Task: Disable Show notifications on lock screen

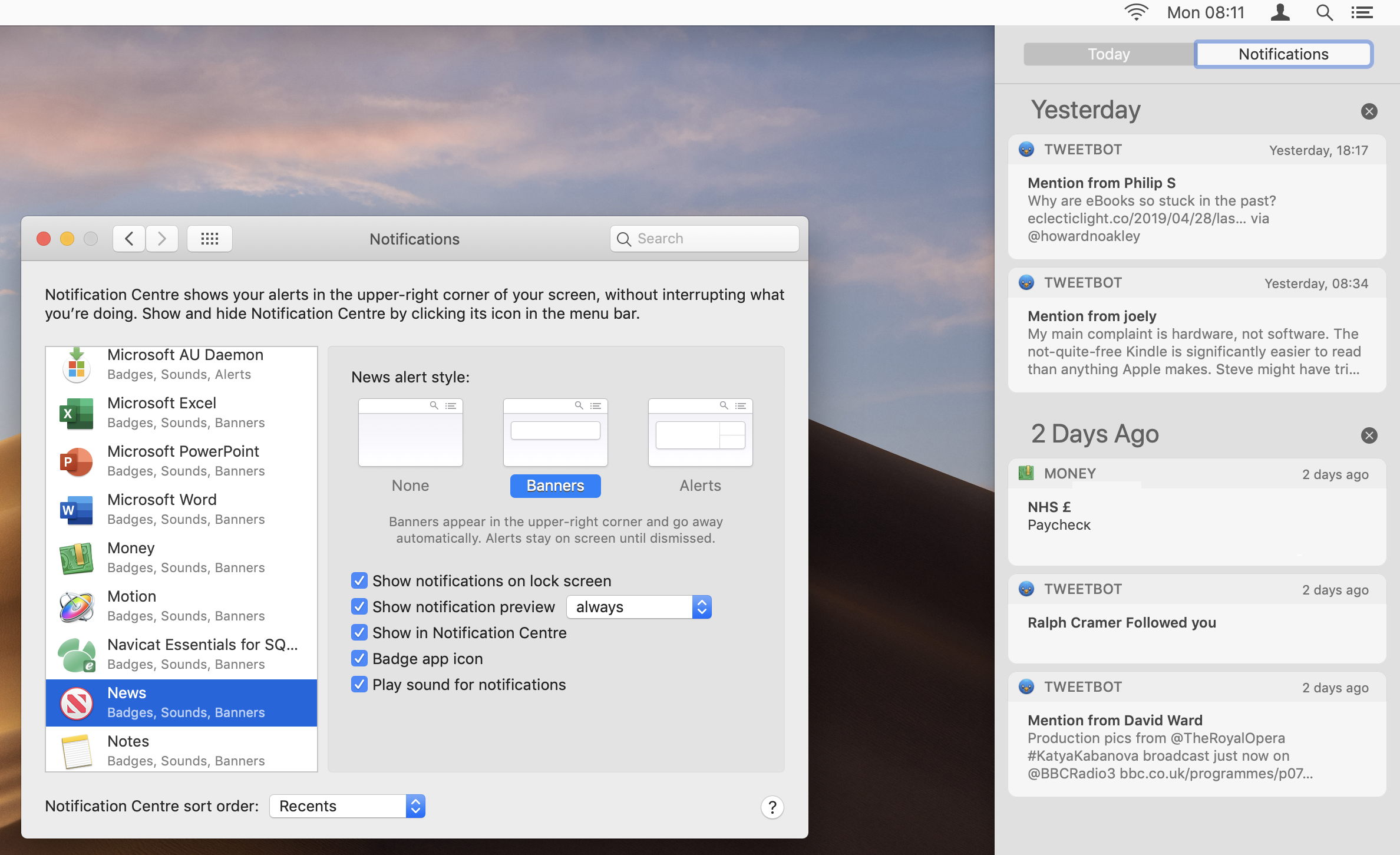Action: pos(359,581)
